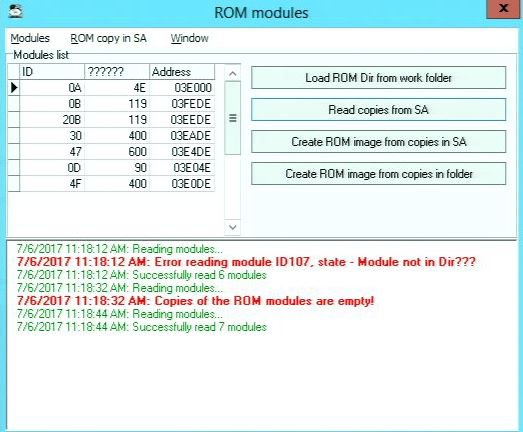Screen dimensions: 523x432
Task: Open the Window menu
Action: click(189, 38)
